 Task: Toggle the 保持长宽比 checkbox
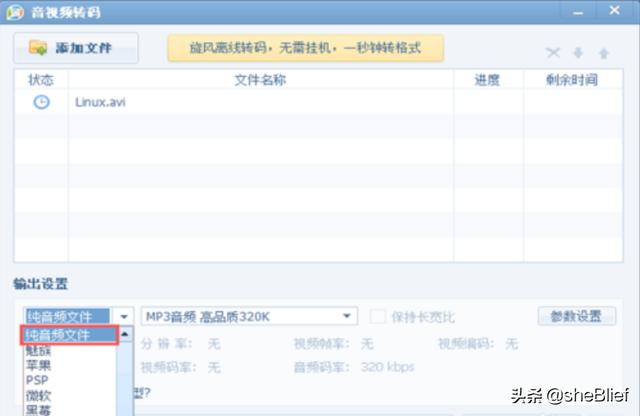point(377,317)
